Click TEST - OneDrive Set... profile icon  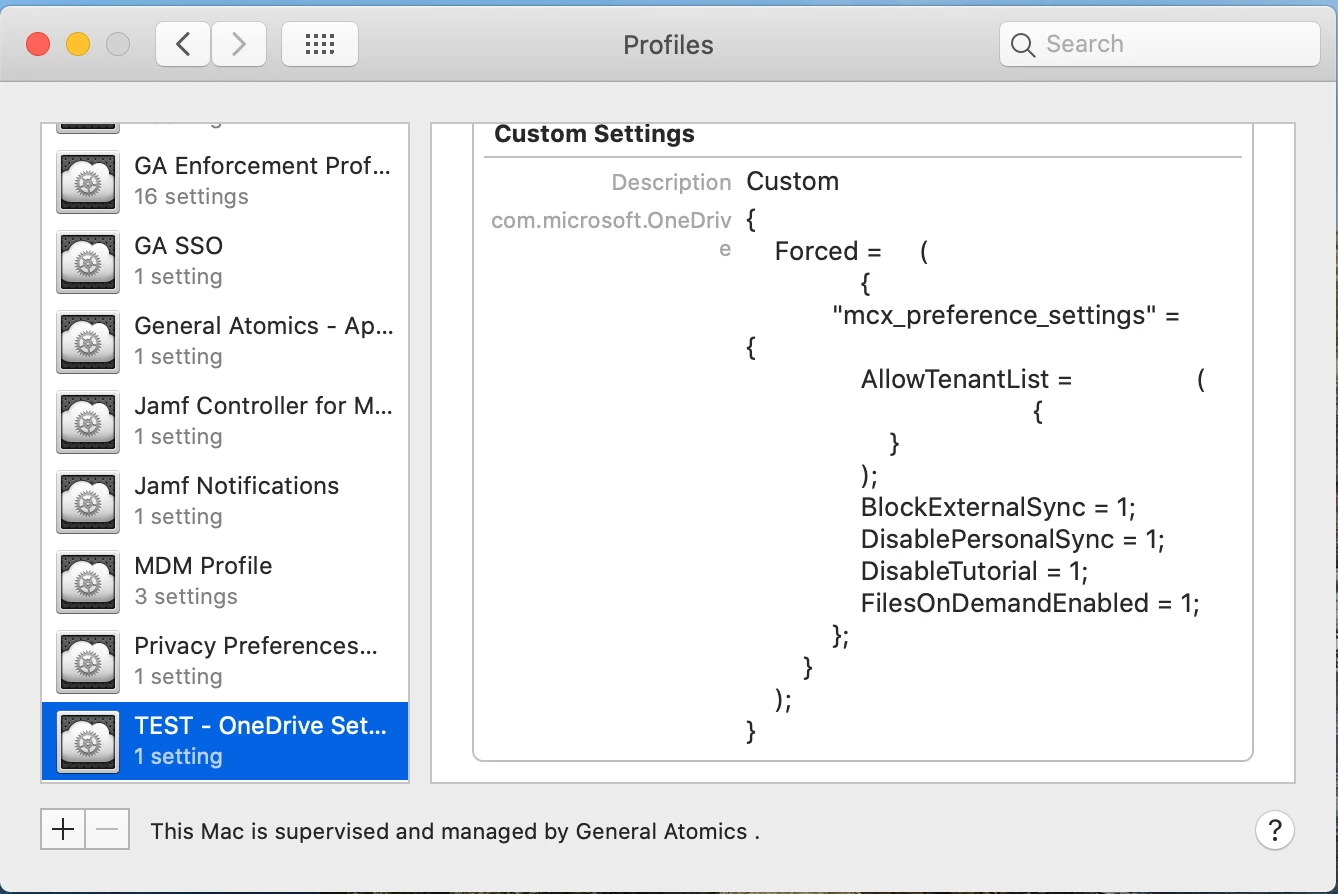tap(88, 741)
